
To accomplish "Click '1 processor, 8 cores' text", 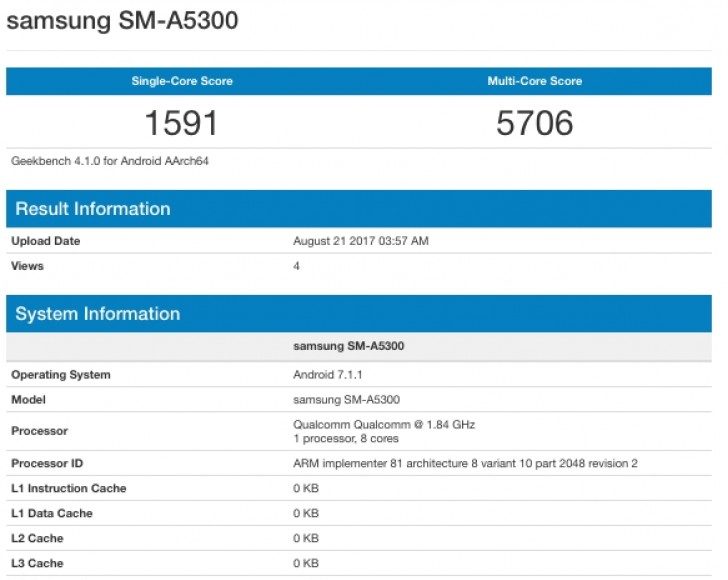I will 346,438.
